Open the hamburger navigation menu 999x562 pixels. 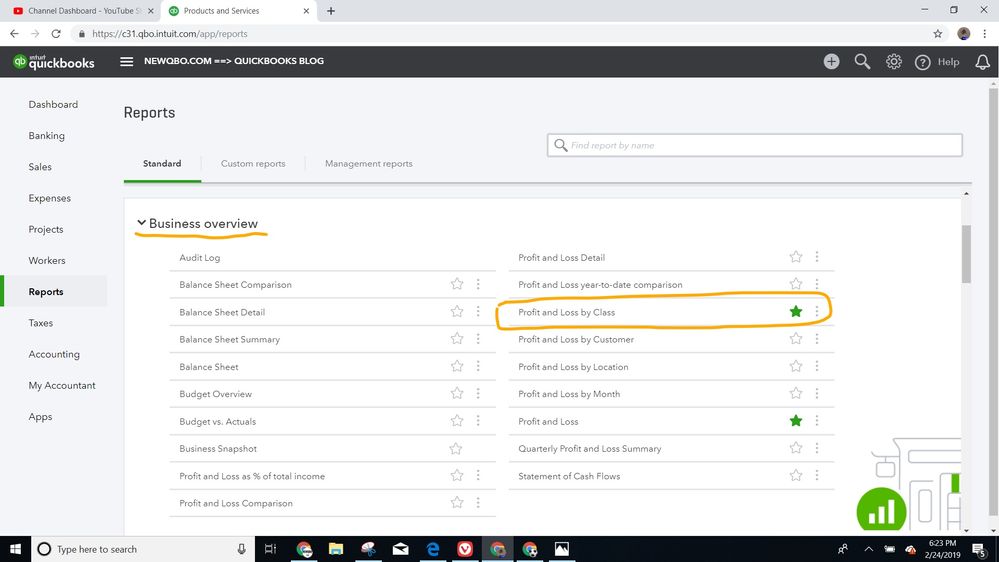(127, 62)
